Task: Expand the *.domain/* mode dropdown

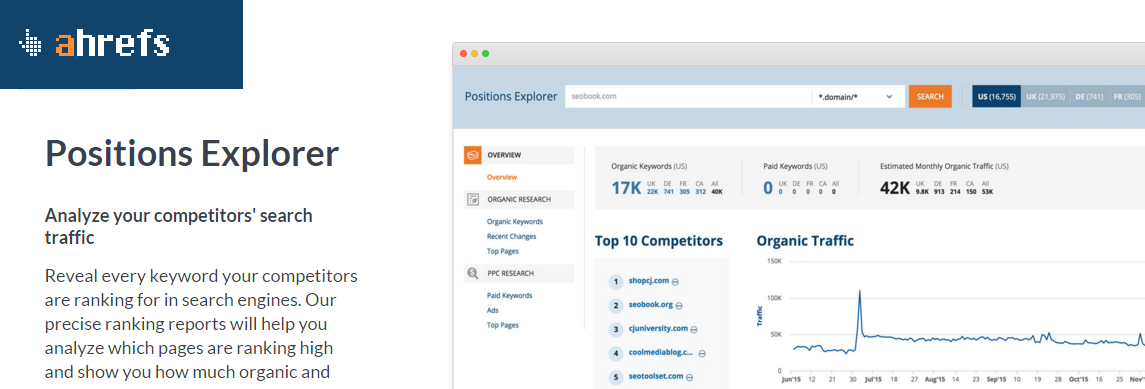Action: 857,96
